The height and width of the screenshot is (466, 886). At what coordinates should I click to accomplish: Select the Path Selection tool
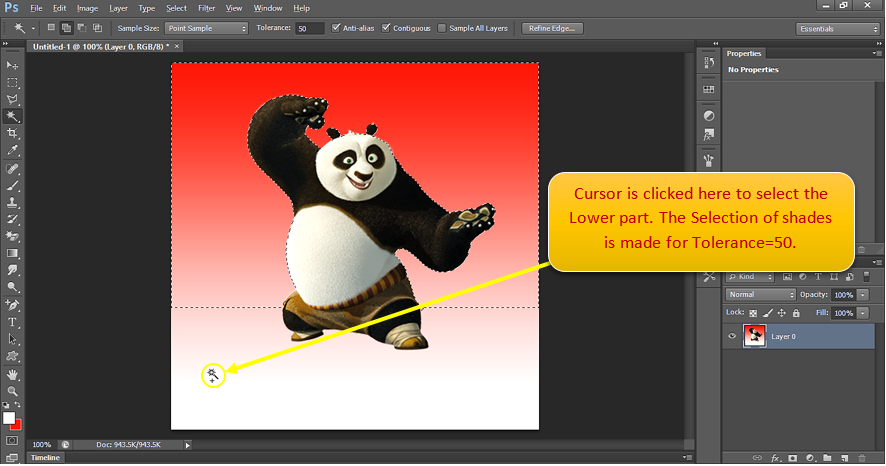click(12, 339)
